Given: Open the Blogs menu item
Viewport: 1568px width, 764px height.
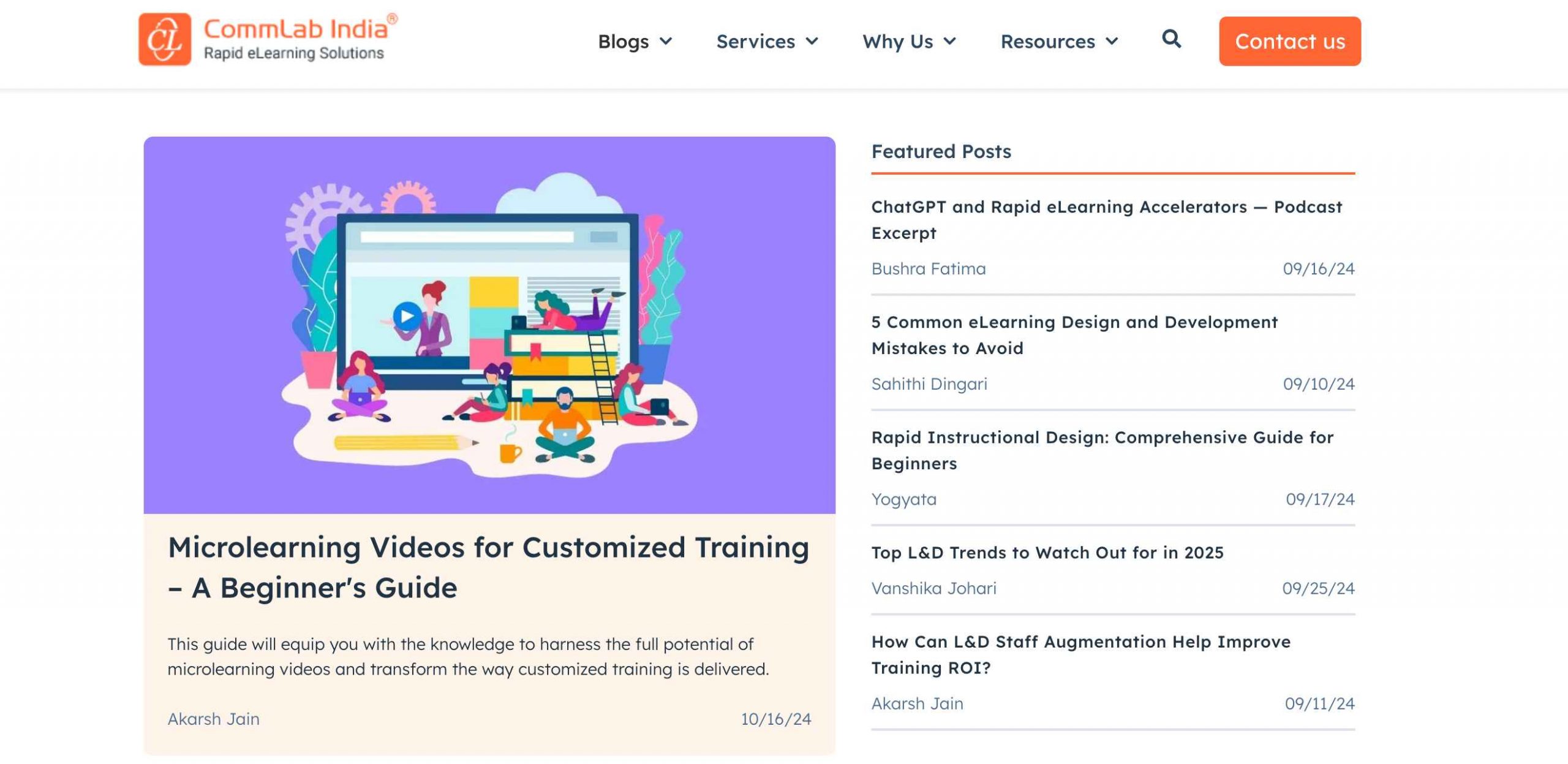Looking at the screenshot, I should (623, 41).
